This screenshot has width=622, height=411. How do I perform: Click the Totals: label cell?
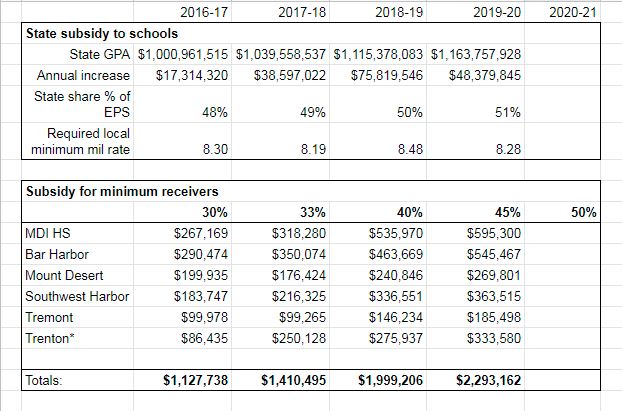click(x=46, y=380)
